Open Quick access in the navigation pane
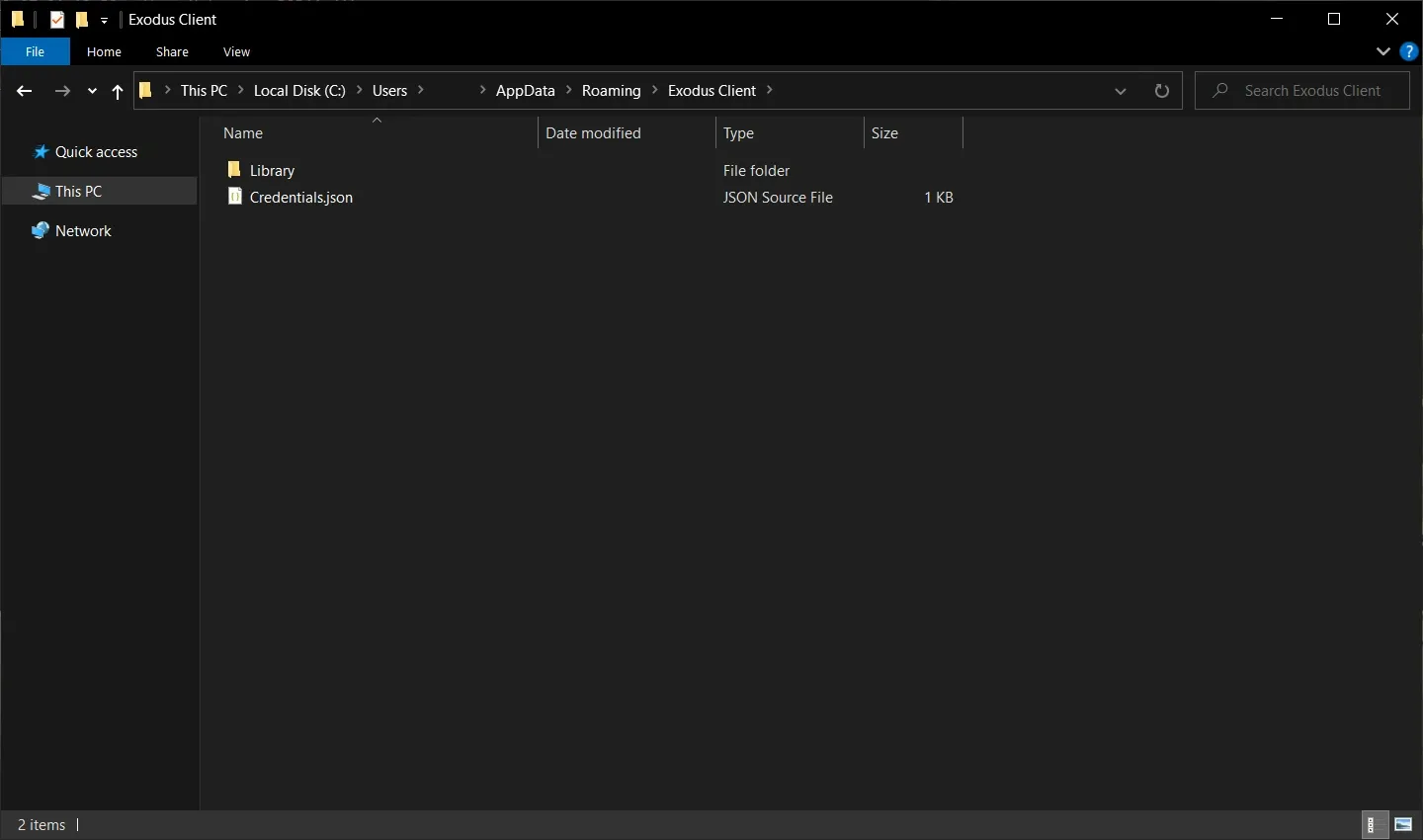Image resolution: width=1423 pixels, height=840 pixels. (96, 152)
